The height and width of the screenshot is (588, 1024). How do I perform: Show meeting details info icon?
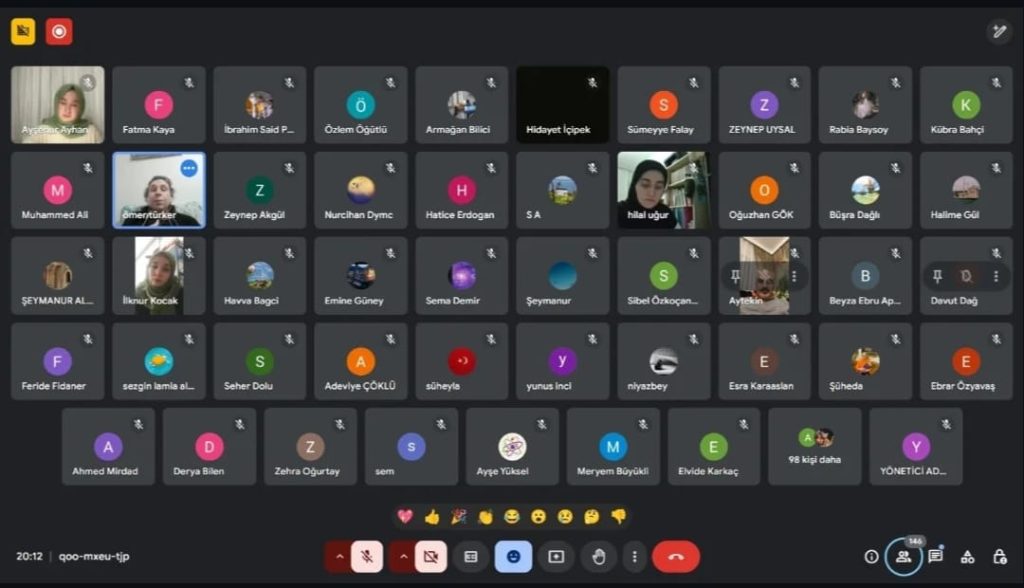point(871,557)
